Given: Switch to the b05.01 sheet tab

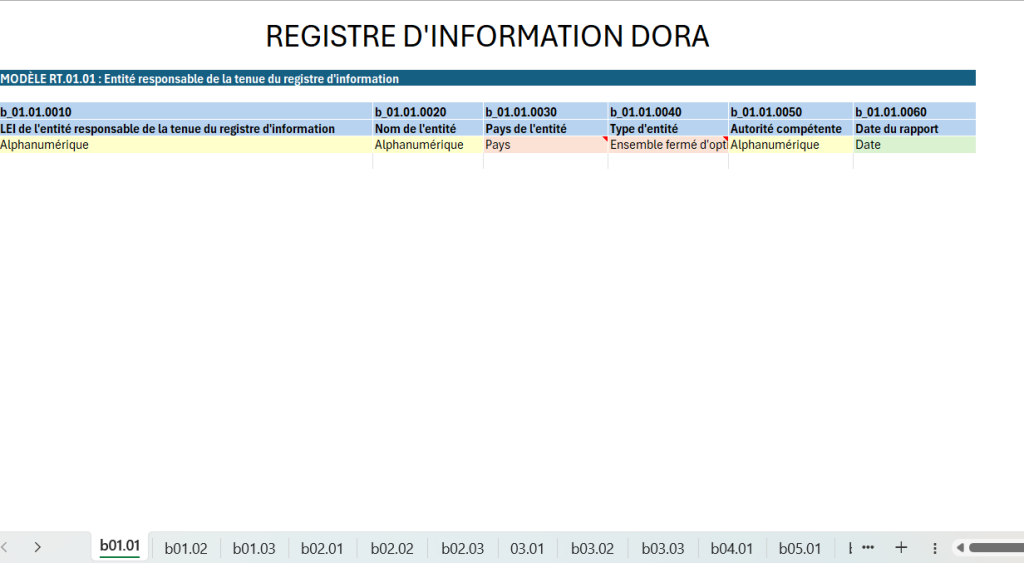Looking at the screenshot, I should tap(799, 548).
